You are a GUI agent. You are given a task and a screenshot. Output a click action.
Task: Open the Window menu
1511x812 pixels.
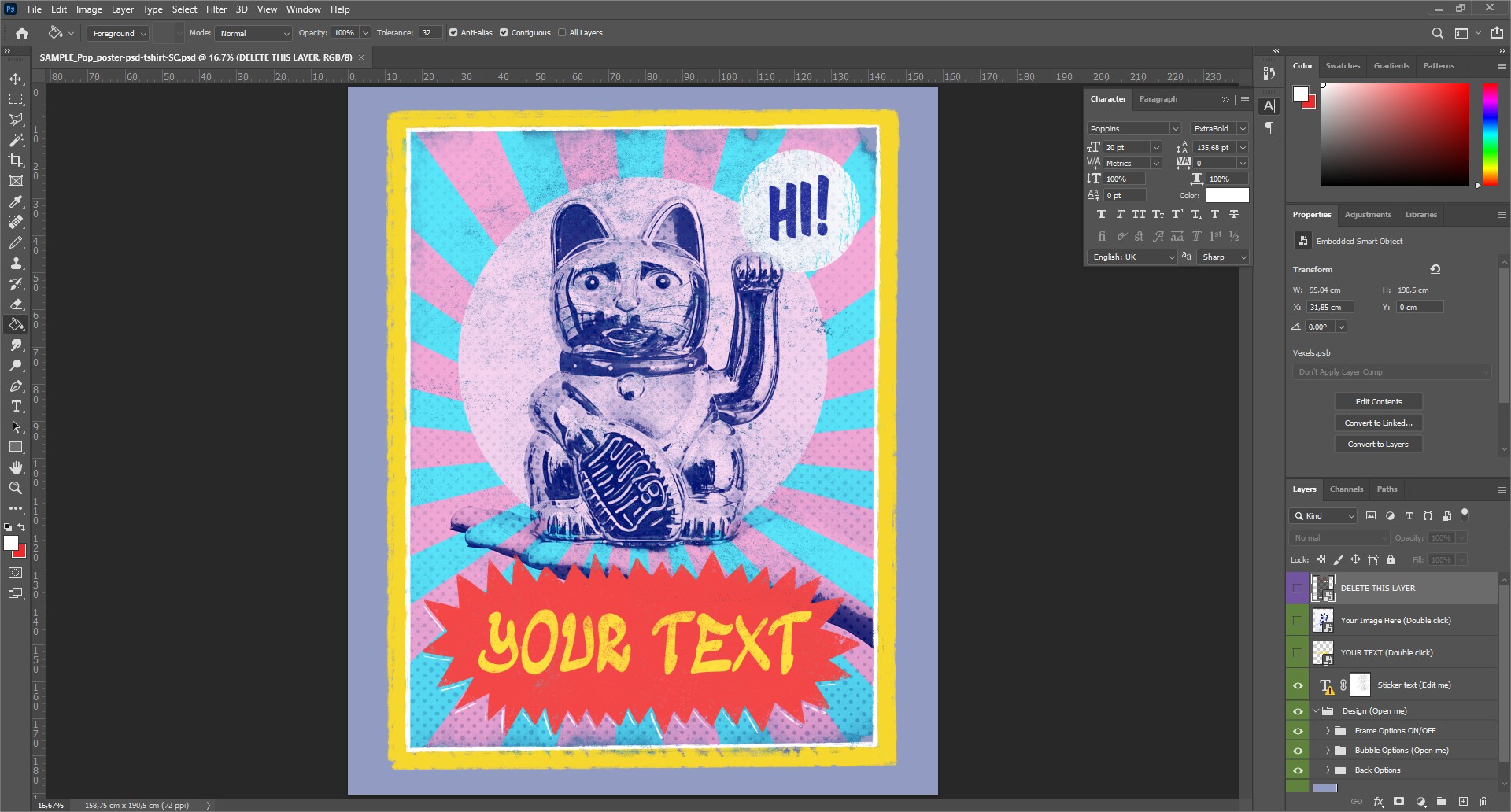(303, 9)
